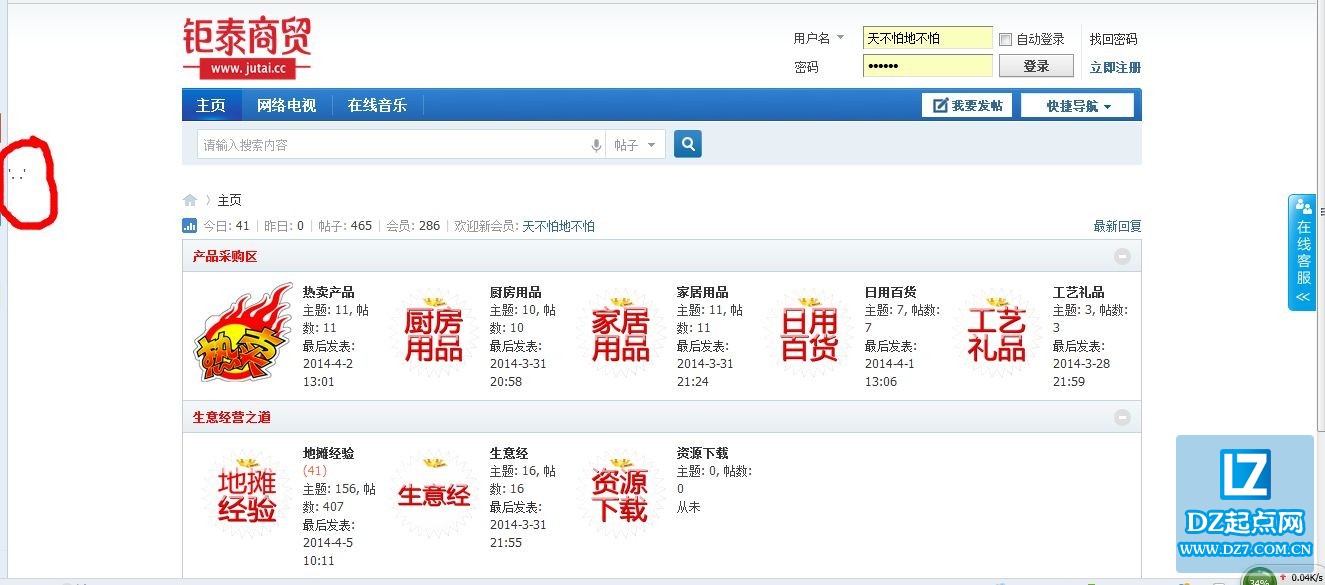Screen dimensions: 1325x585
Task: Open the 资源下载 forum title
Action: [702, 453]
